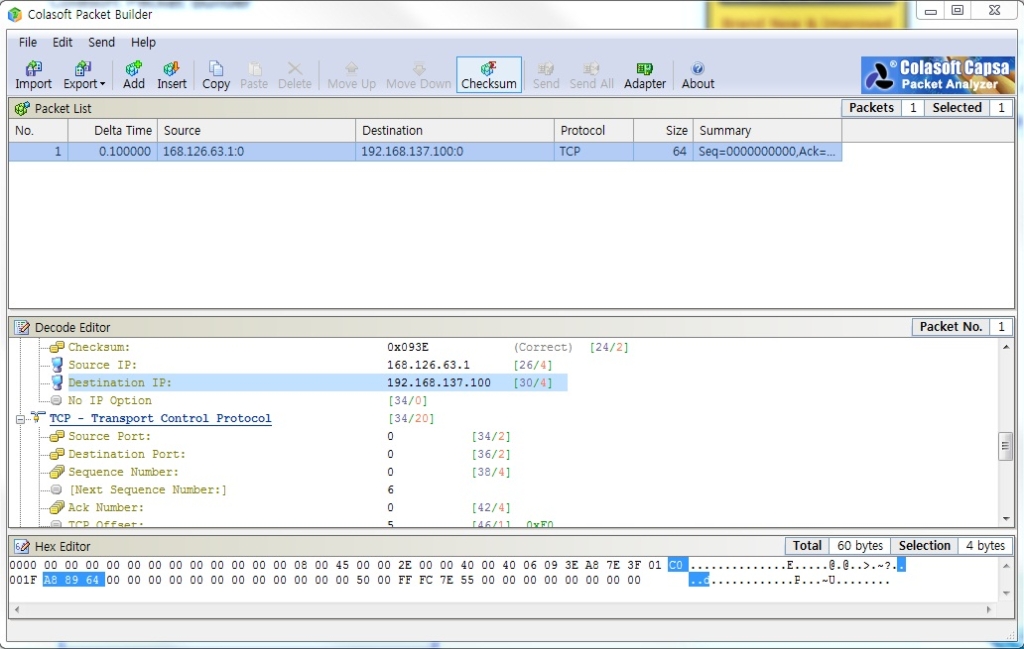Add a new packet

tap(134, 75)
